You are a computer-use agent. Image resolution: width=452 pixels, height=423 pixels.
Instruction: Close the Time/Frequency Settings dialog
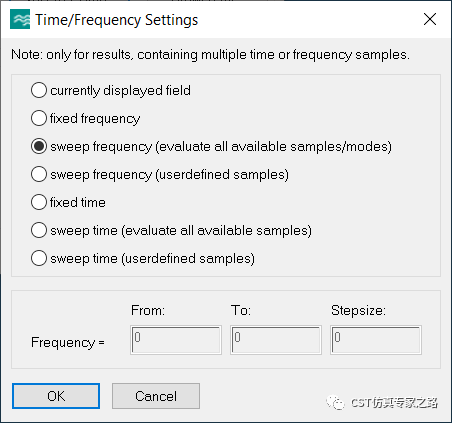pos(430,19)
